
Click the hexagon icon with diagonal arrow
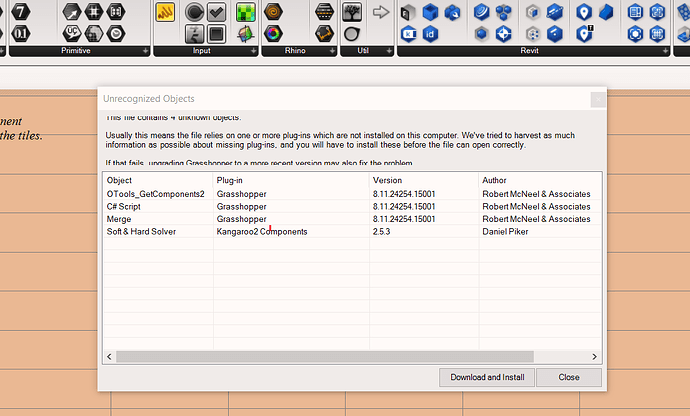point(72,12)
